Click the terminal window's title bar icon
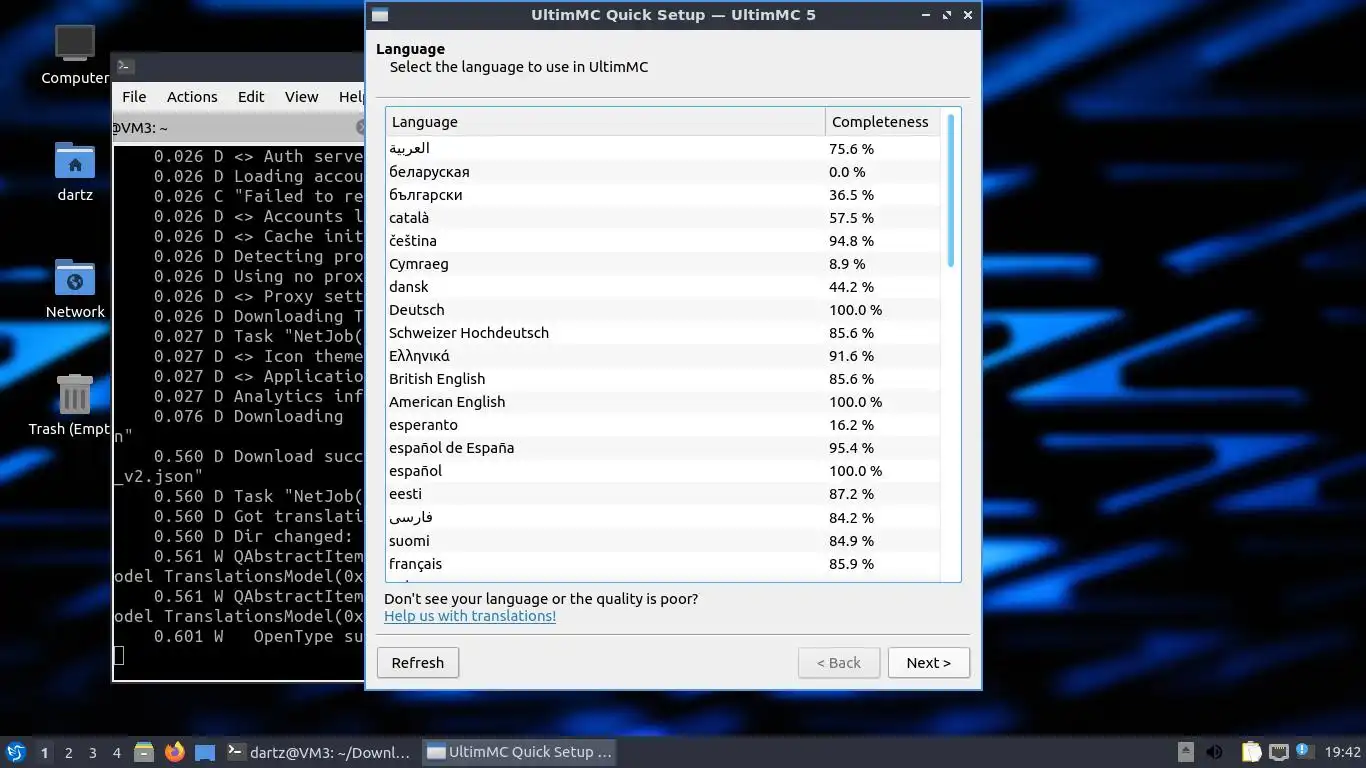Image resolution: width=1366 pixels, height=768 pixels. [x=125, y=66]
